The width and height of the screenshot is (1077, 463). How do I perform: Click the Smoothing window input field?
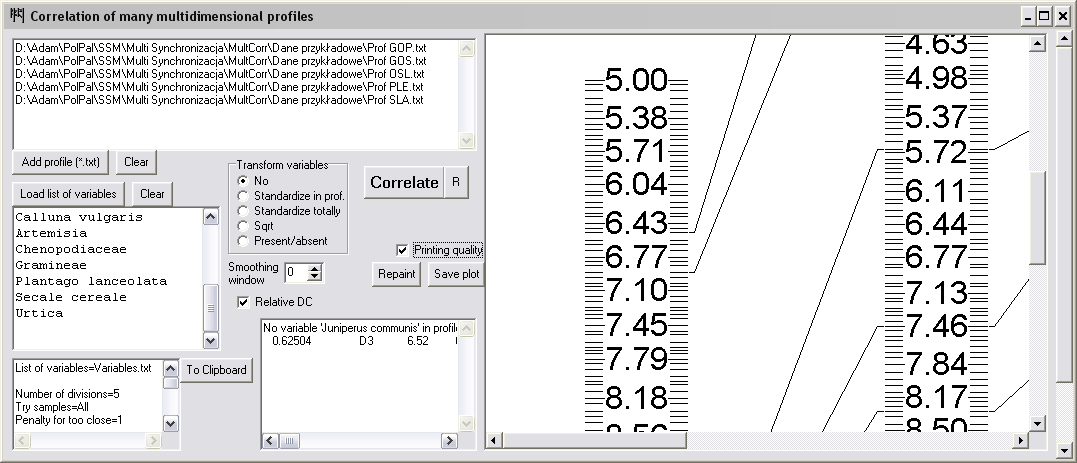[x=296, y=272]
